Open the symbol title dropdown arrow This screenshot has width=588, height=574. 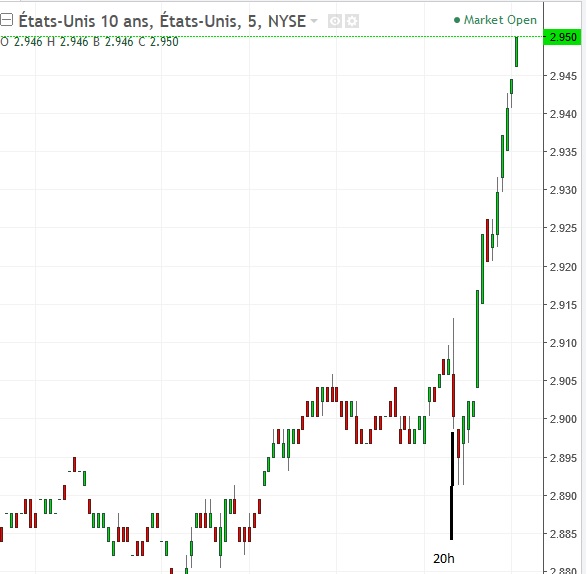point(314,21)
